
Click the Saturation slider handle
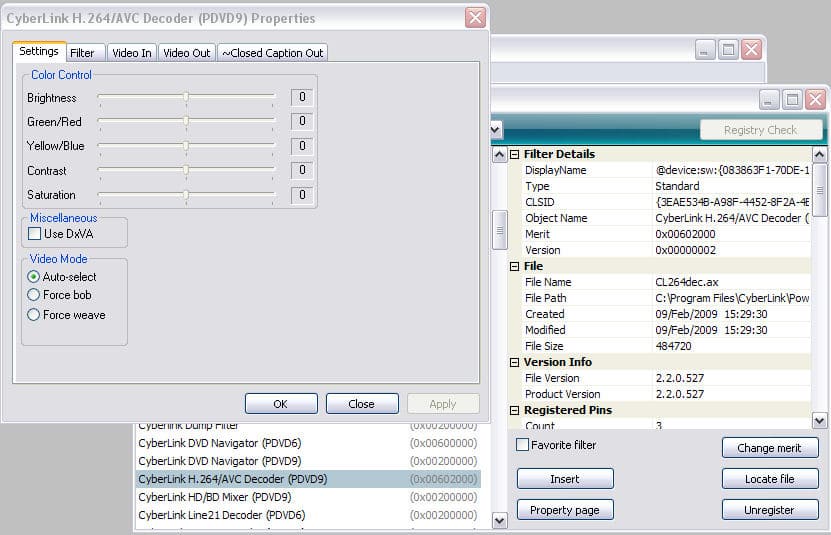click(x=186, y=195)
